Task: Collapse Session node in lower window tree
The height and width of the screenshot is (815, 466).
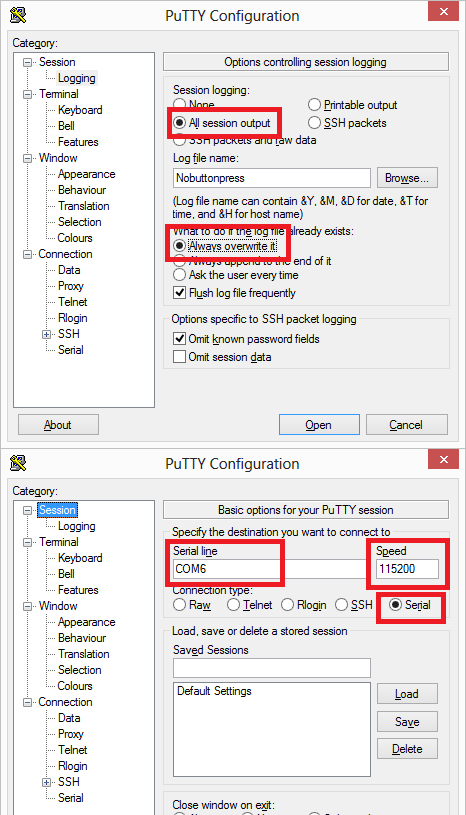Action: click(27, 510)
